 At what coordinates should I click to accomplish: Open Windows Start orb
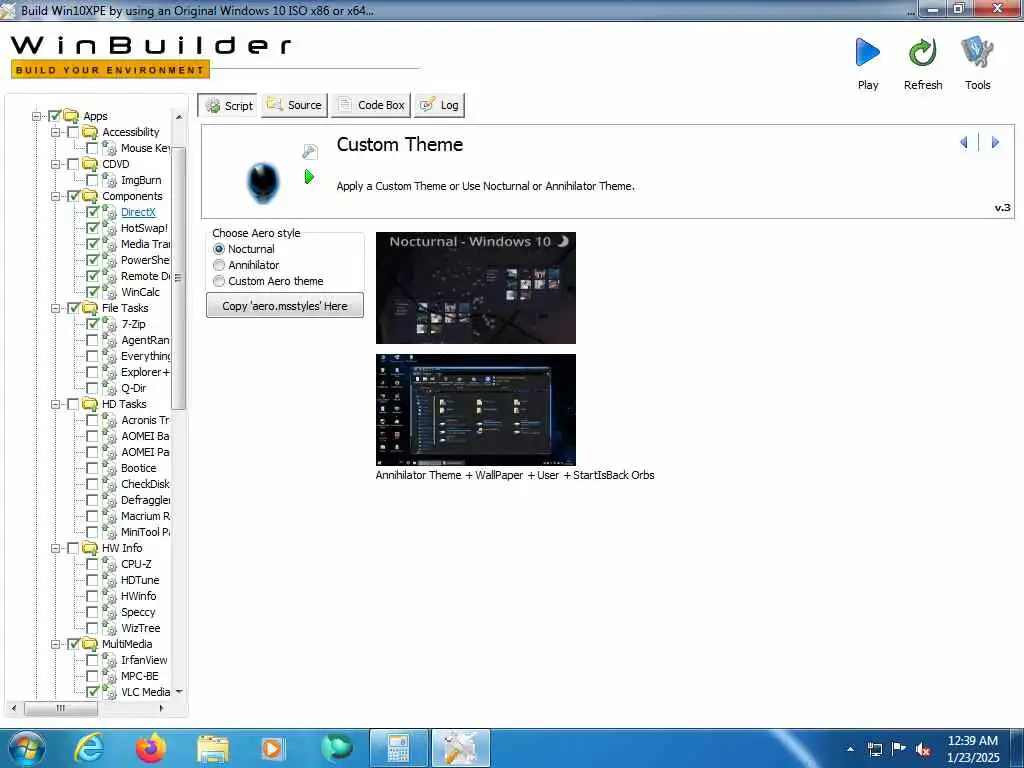coord(26,748)
